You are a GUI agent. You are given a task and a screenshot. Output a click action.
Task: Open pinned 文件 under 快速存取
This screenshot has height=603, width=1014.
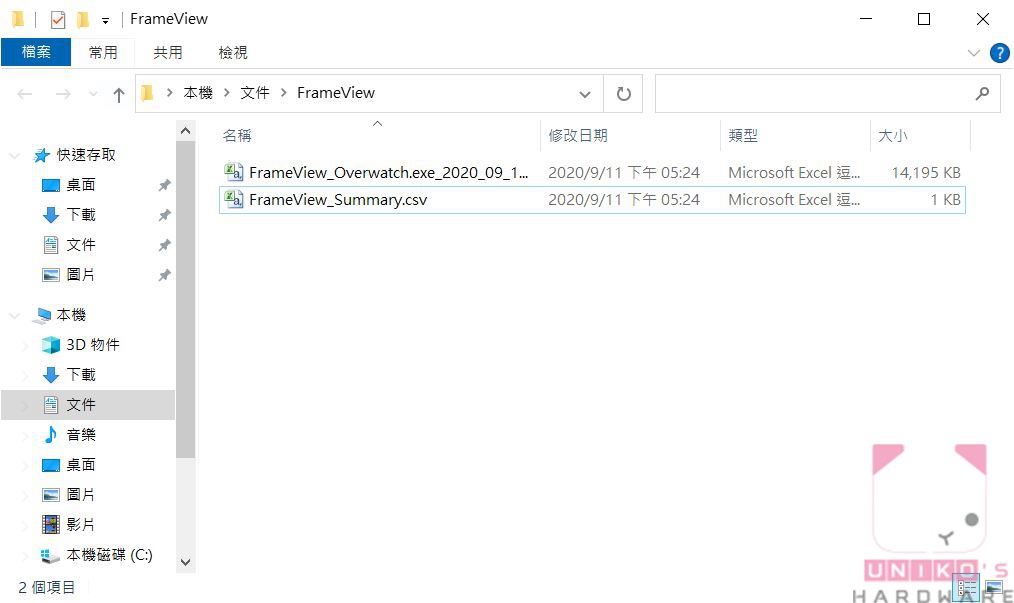point(81,245)
